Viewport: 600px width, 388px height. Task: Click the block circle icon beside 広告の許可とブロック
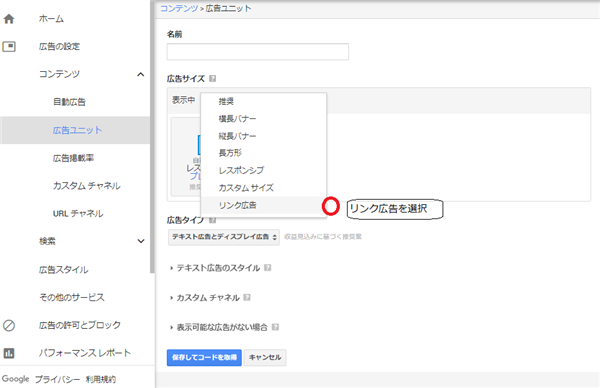(x=9, y=325)
